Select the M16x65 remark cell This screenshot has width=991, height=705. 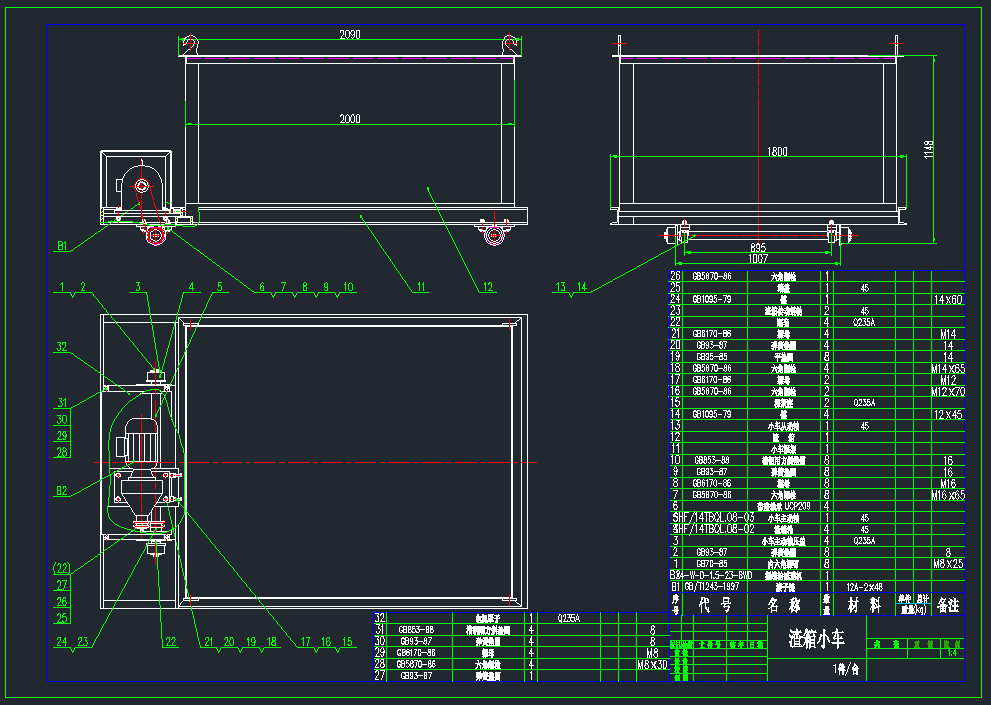(947, 495)
